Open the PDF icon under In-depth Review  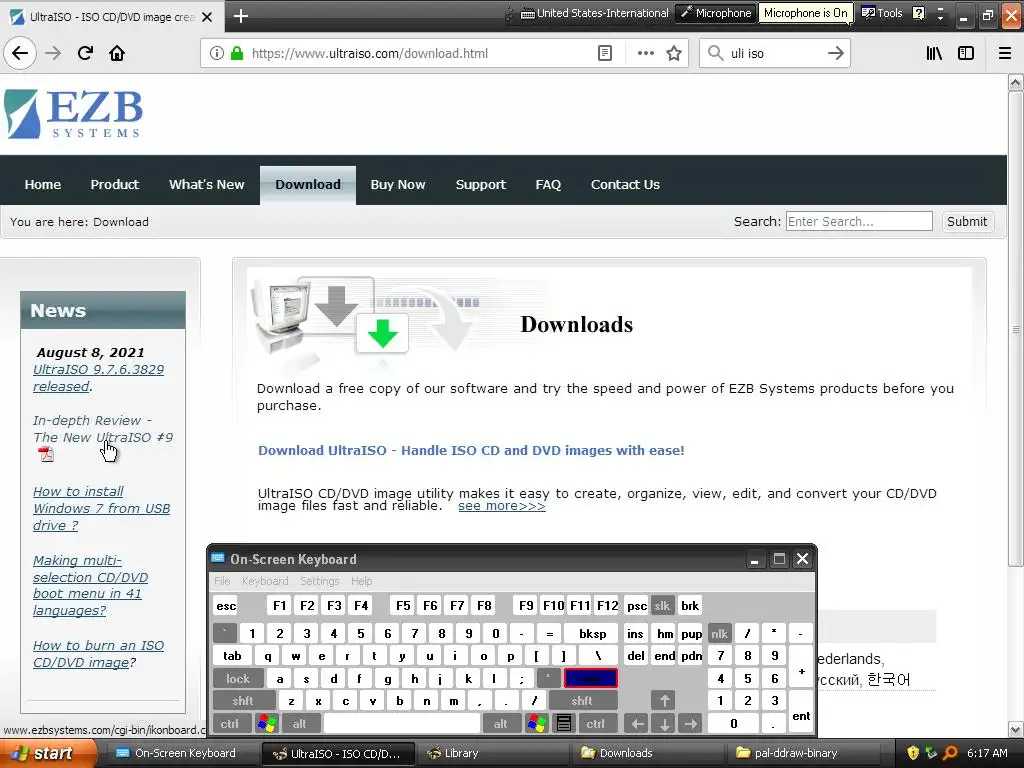click(46, 454)
